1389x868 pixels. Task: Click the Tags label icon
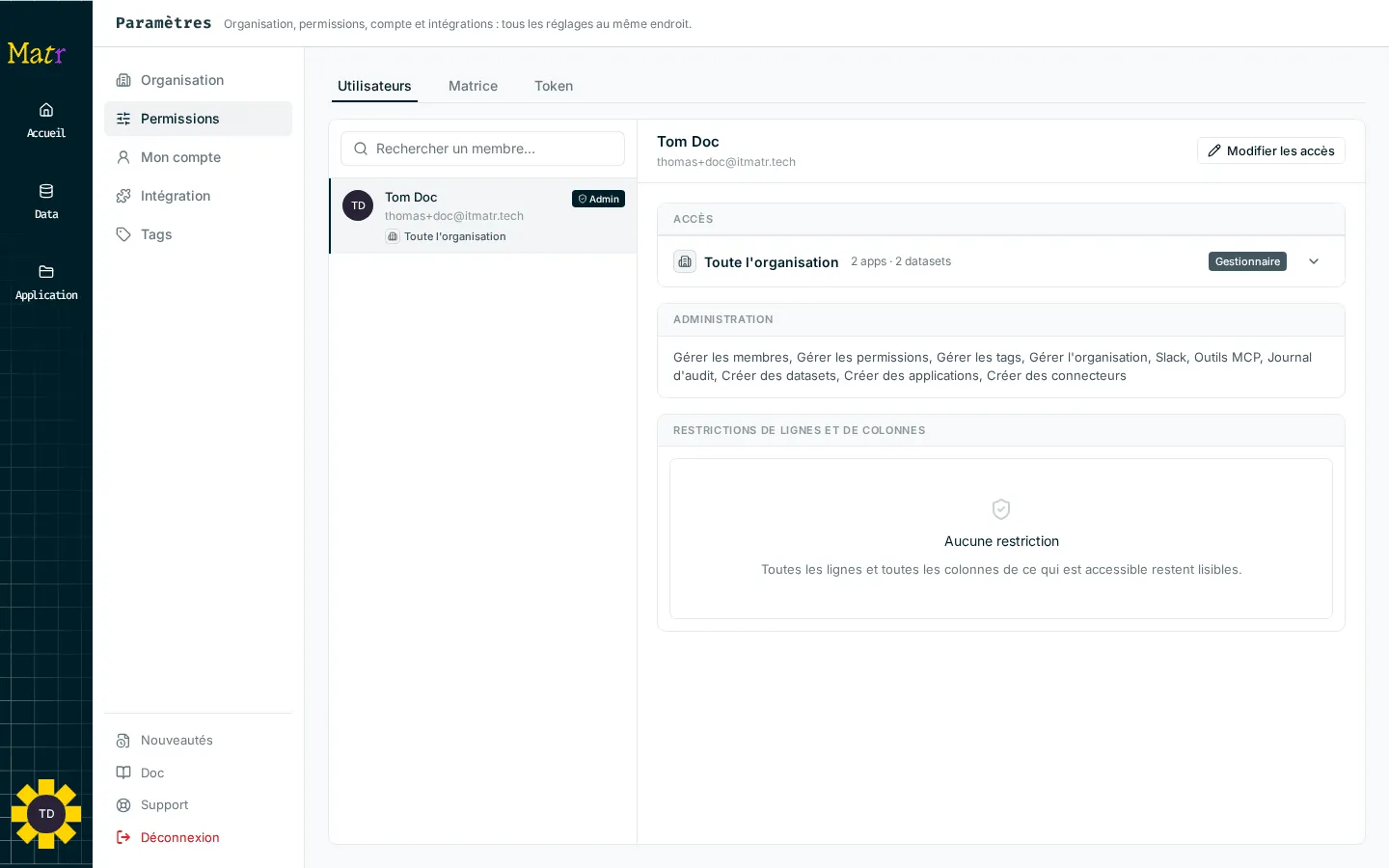coord(123,234)
